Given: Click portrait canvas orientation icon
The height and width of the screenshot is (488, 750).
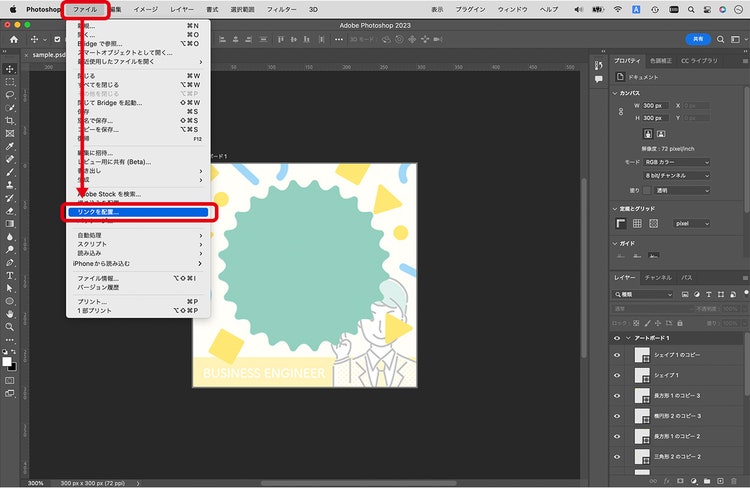Looking at the screenshot, I should pyautogui.click(x=648, y=134).
